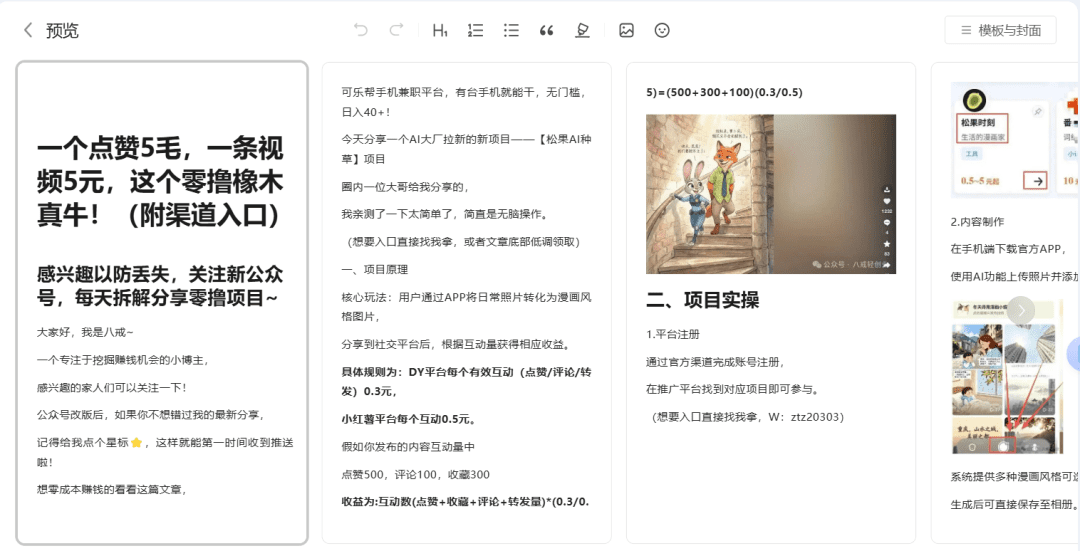Click the 二、项目实操 heading
The width and height of the screenshot is (1080, 551).
pos(702,300)
